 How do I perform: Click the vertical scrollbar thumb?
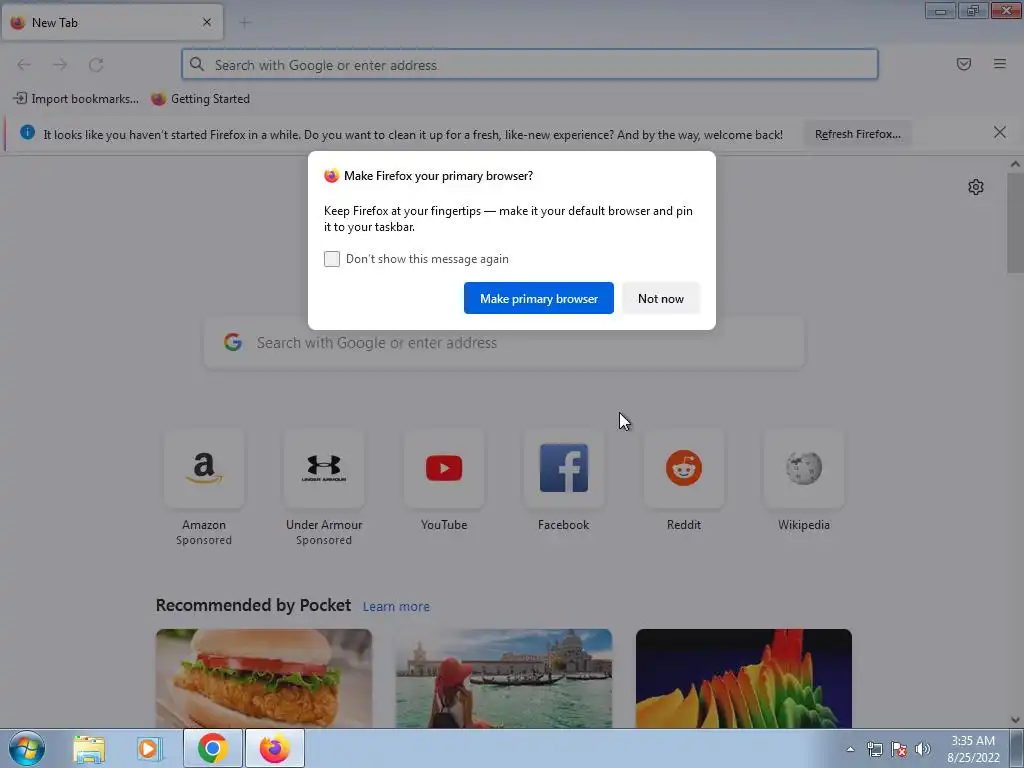(x=1015, y=223)
